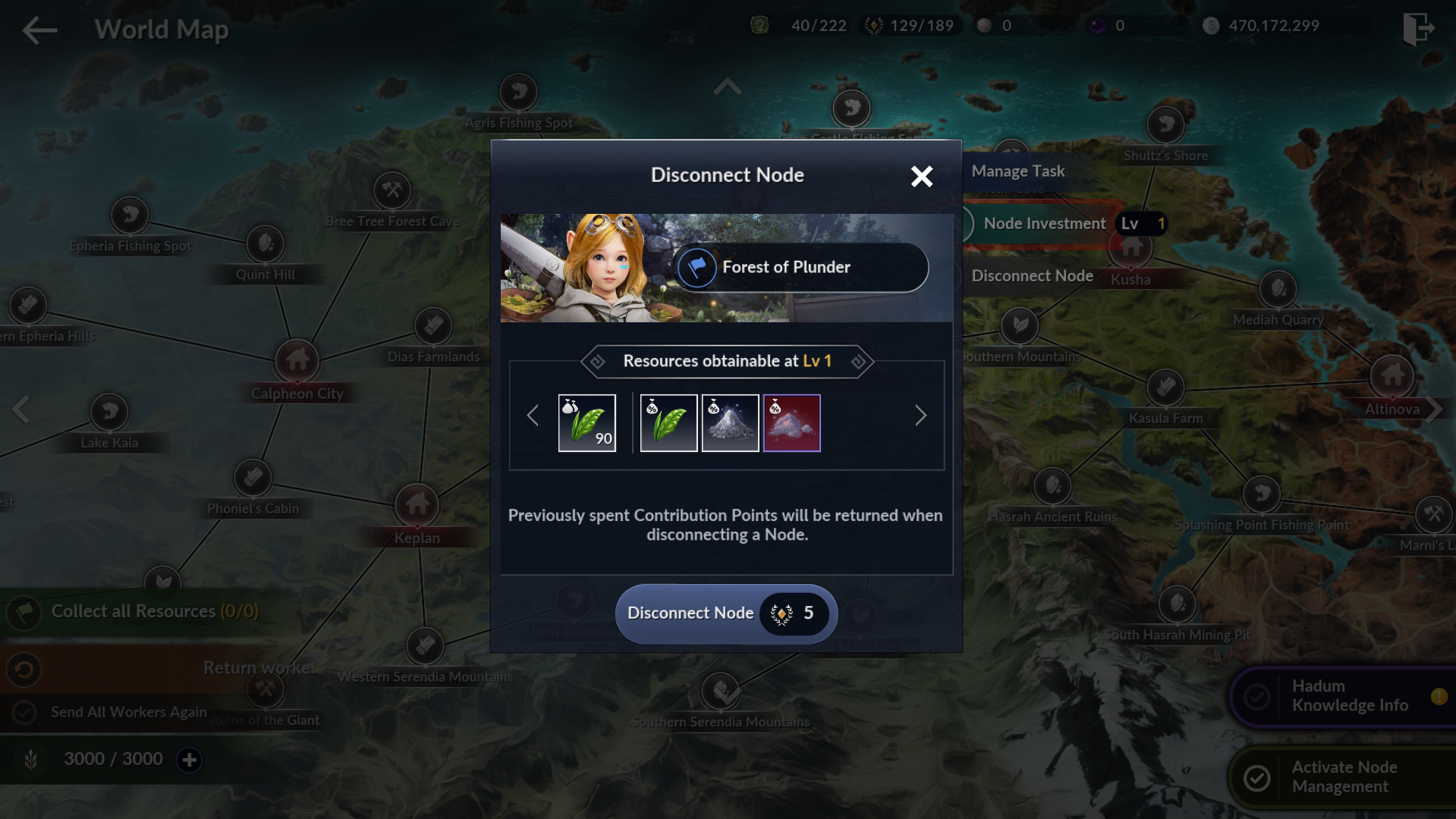
Task: Open the Mediah Quarry node
Action: point(1278,289)
